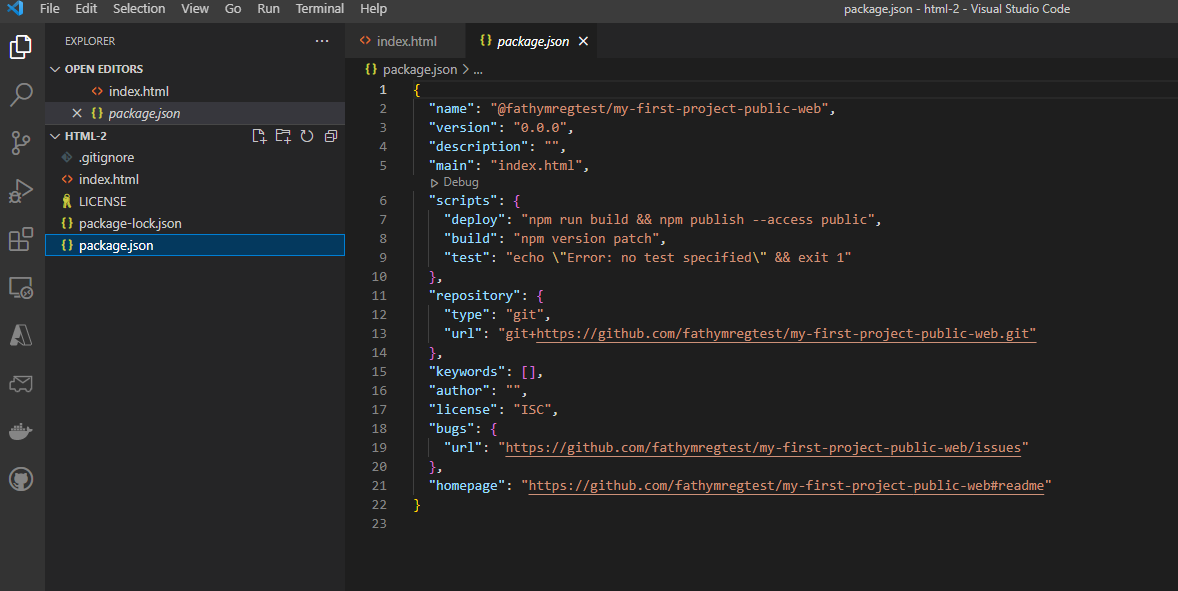Open the Run and Debug view
The width and height of the screenshot is (1178, 591).
click(x=21, y=191)
